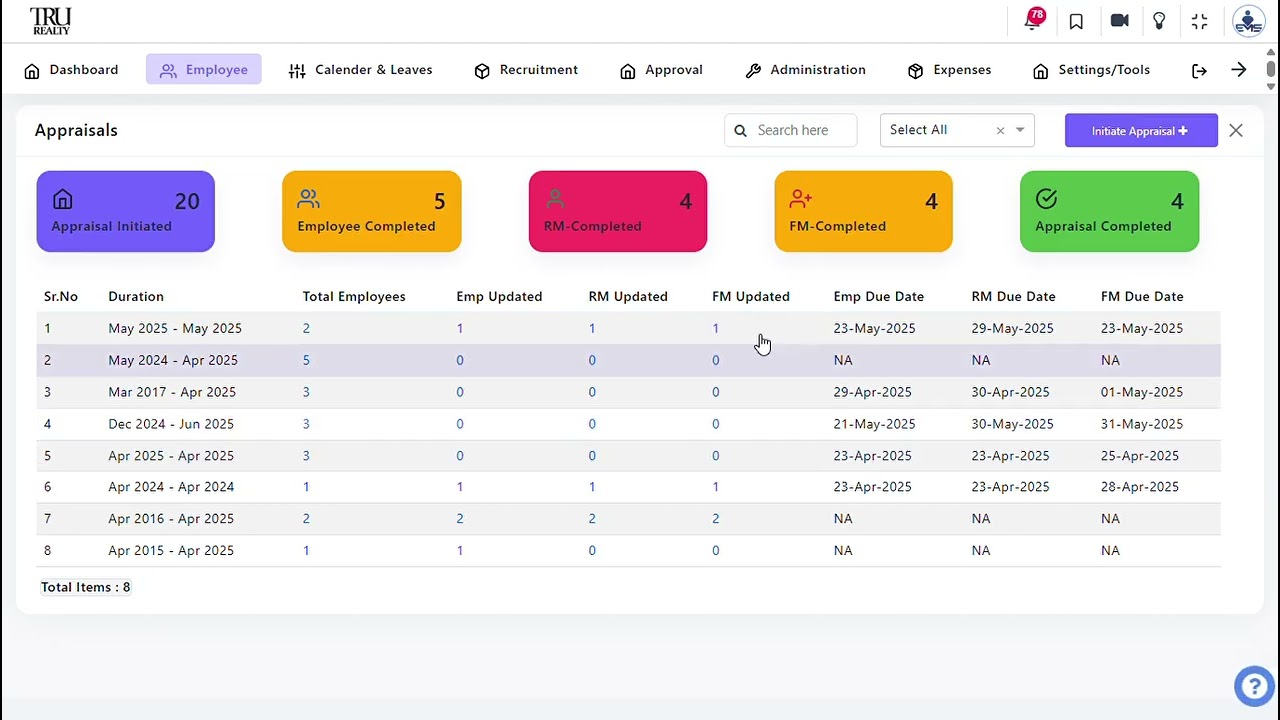
Task: Click the TRU Realty logo
Action: (50, 21)
